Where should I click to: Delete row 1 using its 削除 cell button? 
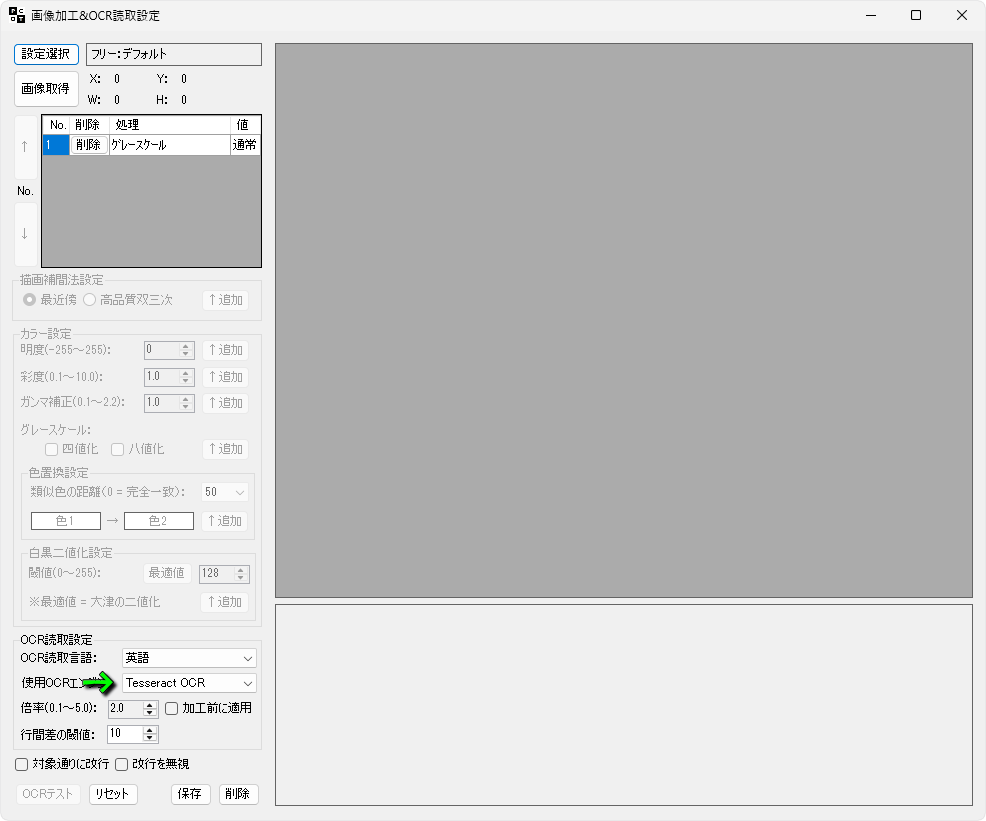coord(89,145)
